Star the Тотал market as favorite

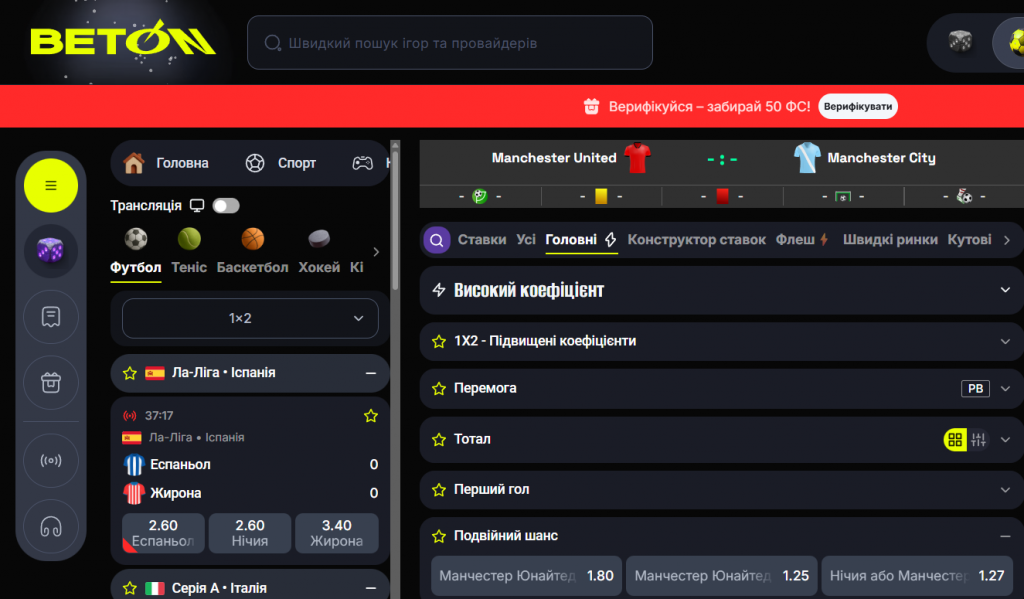(438, 439)
